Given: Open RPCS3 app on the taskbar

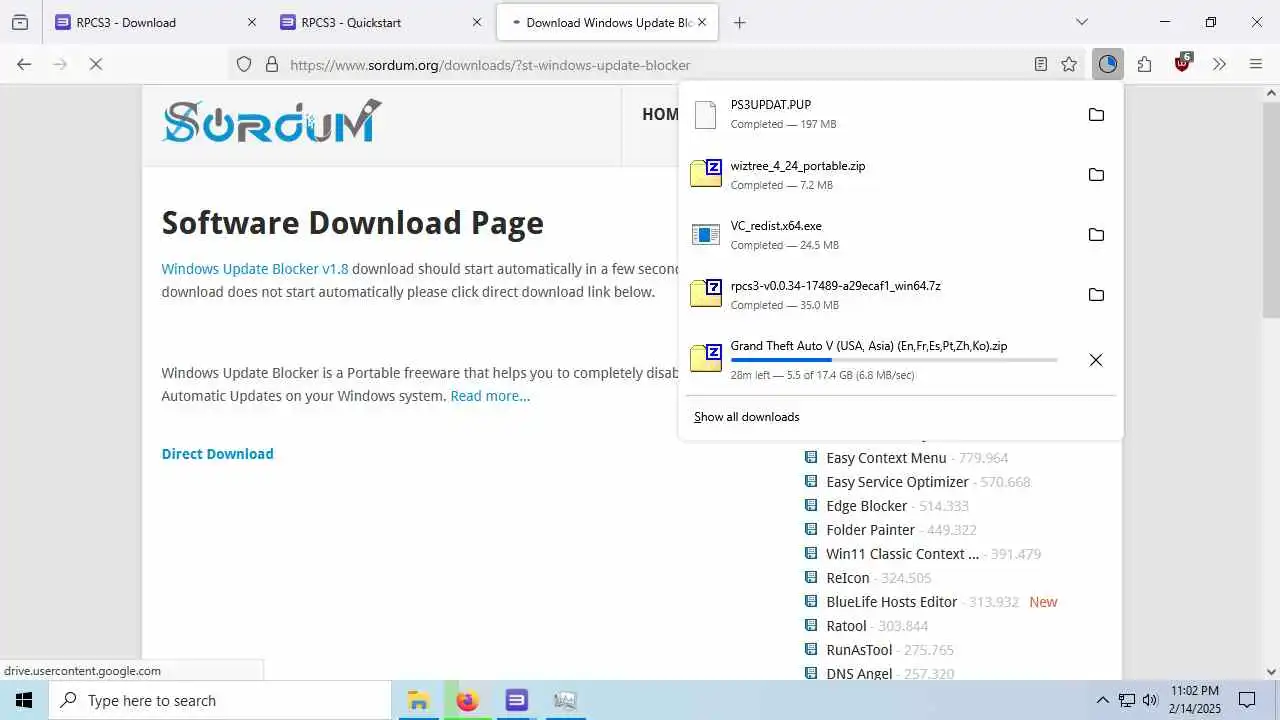Looking at the screenshot, I should tap(516, 700).
